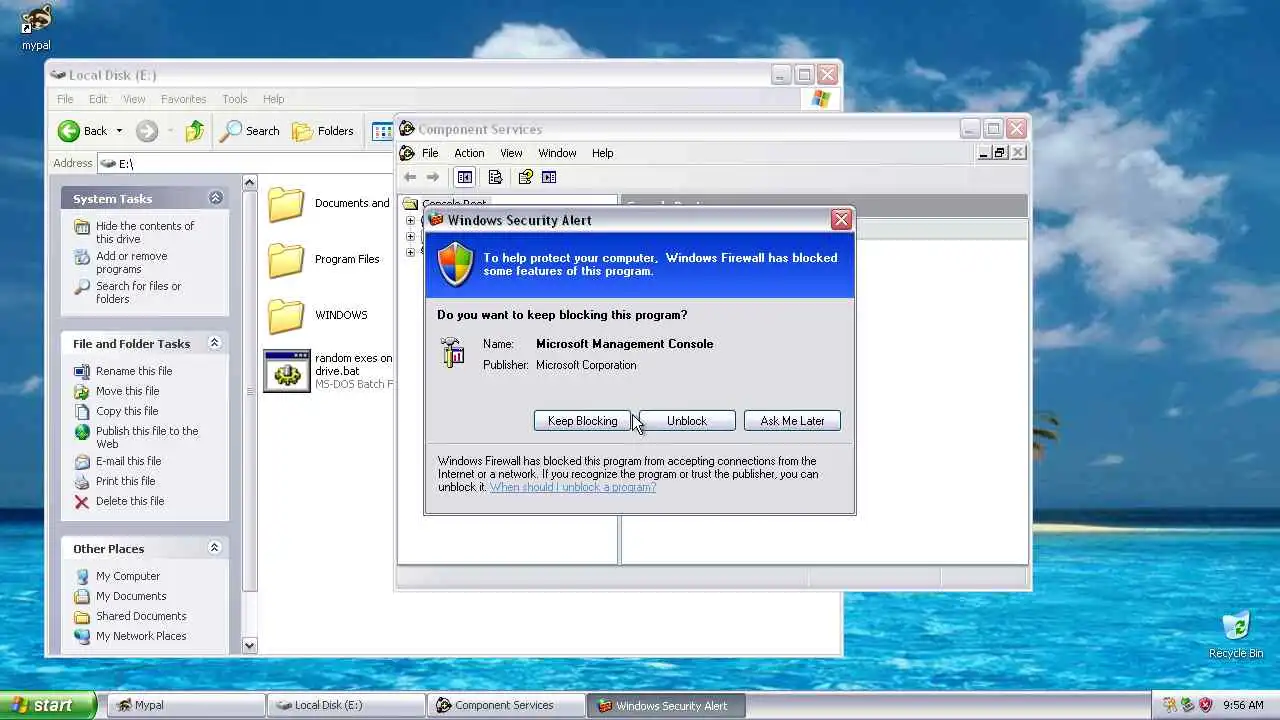Switch to Local Disk (E:) taskbar button
1280x720 pixels.
coord(346,705)
